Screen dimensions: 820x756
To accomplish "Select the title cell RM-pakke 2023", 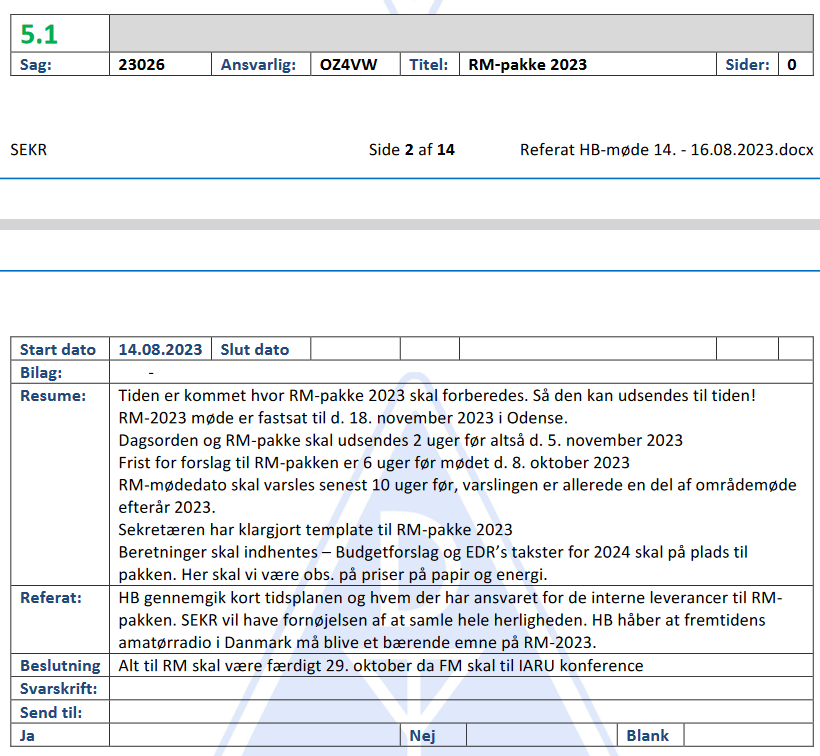I will pyautogui.click(x=527, y=65).
